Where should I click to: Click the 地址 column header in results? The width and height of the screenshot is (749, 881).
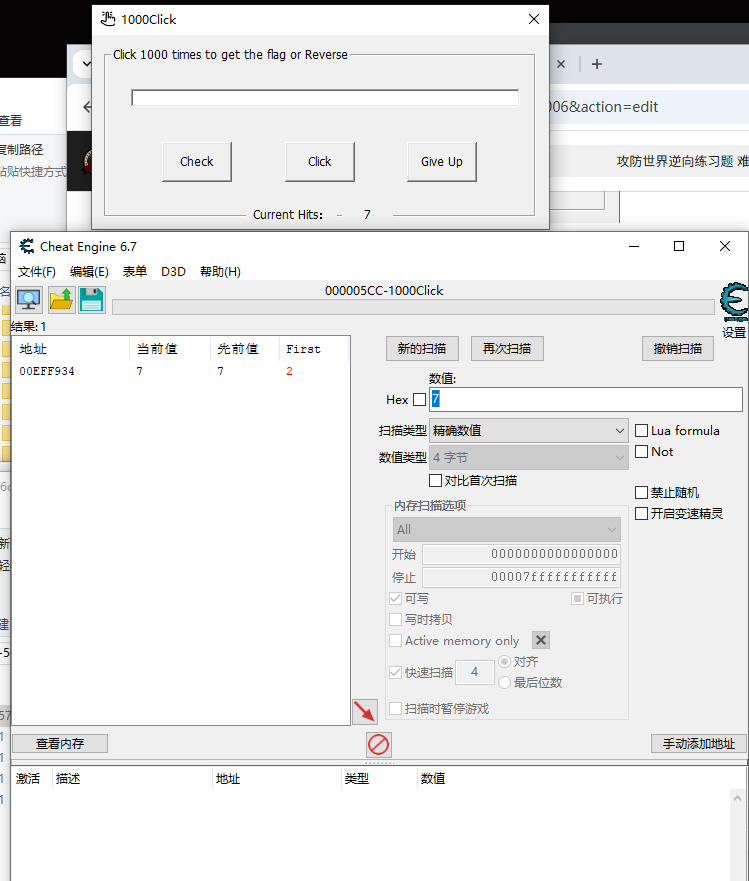(71, 349)
